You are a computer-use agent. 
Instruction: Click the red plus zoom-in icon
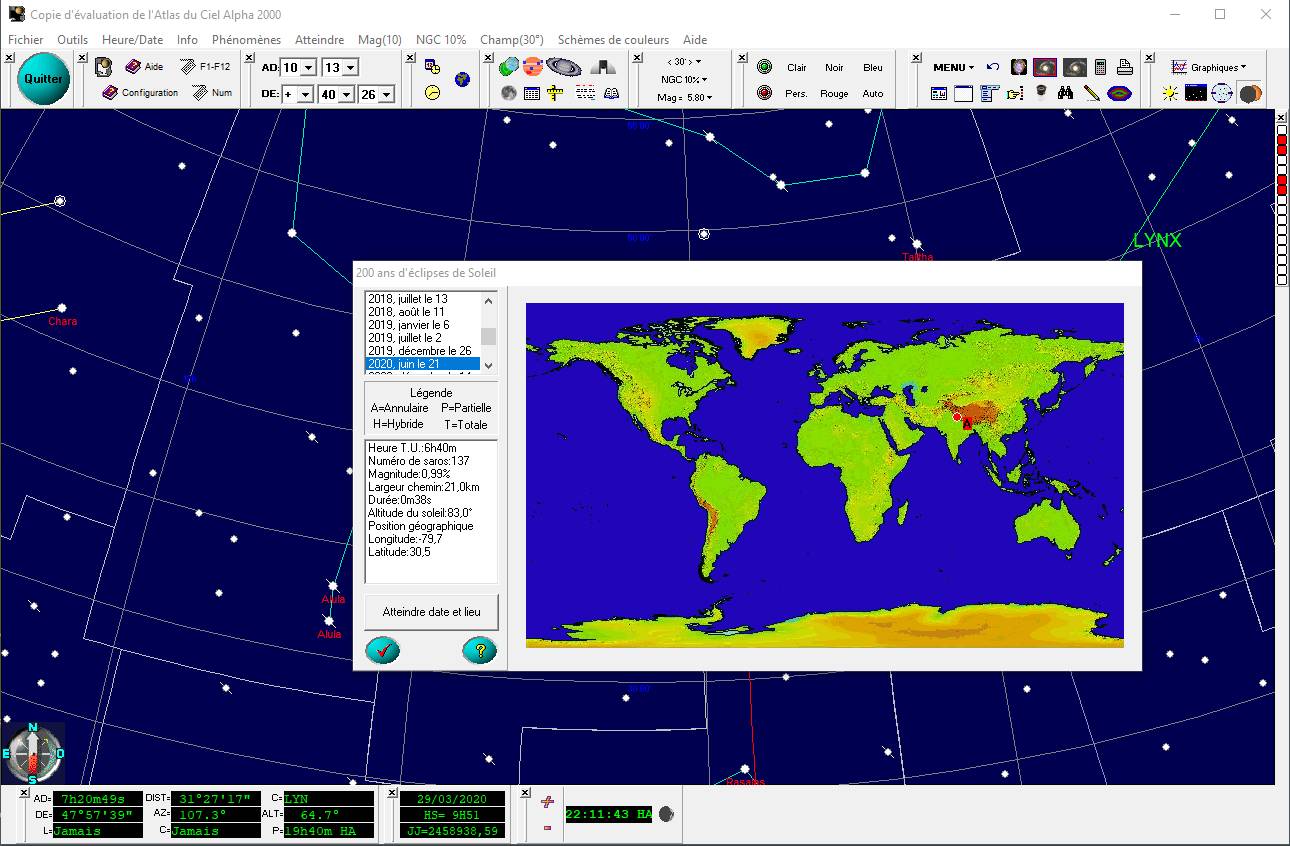[x=547, y=802]
